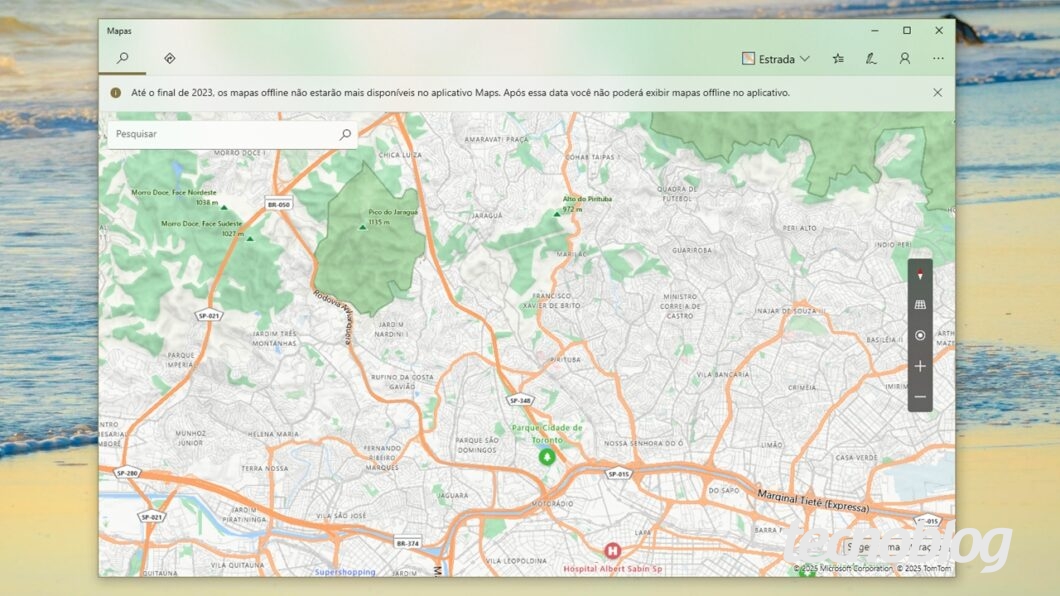Dismiss the offline maps warning banner

(937, 91)
